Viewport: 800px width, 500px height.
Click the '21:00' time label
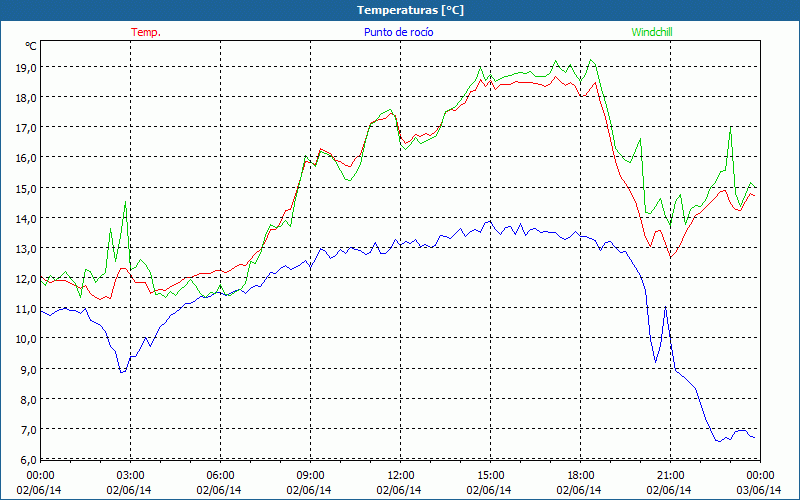click(x=669, y=476)
